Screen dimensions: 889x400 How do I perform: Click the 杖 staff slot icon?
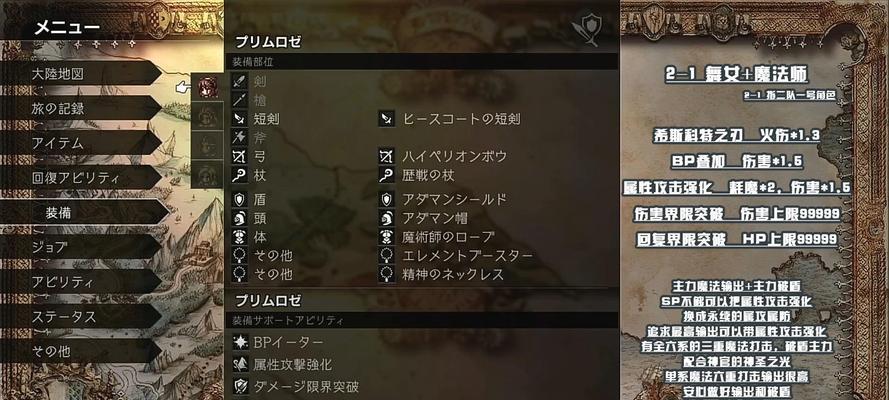[x=239, y=175]
